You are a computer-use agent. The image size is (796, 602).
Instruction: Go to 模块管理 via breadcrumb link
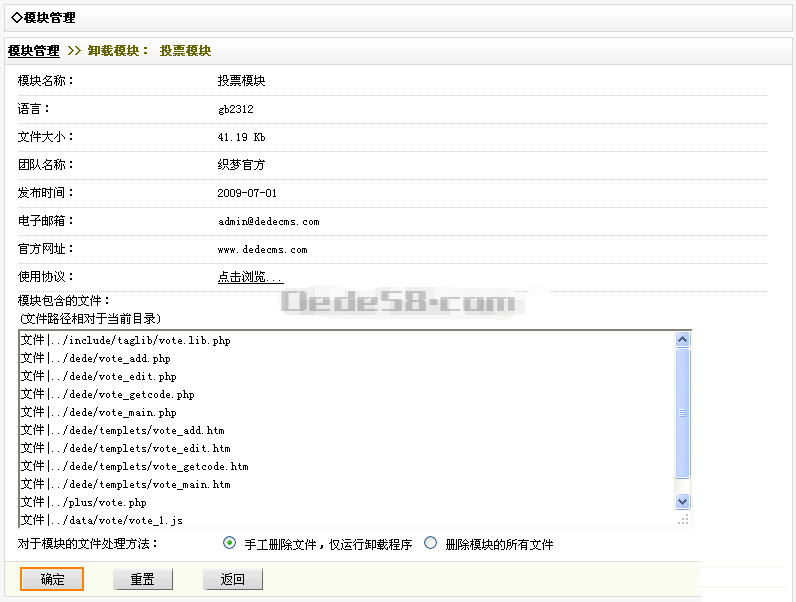pos(34,51)
